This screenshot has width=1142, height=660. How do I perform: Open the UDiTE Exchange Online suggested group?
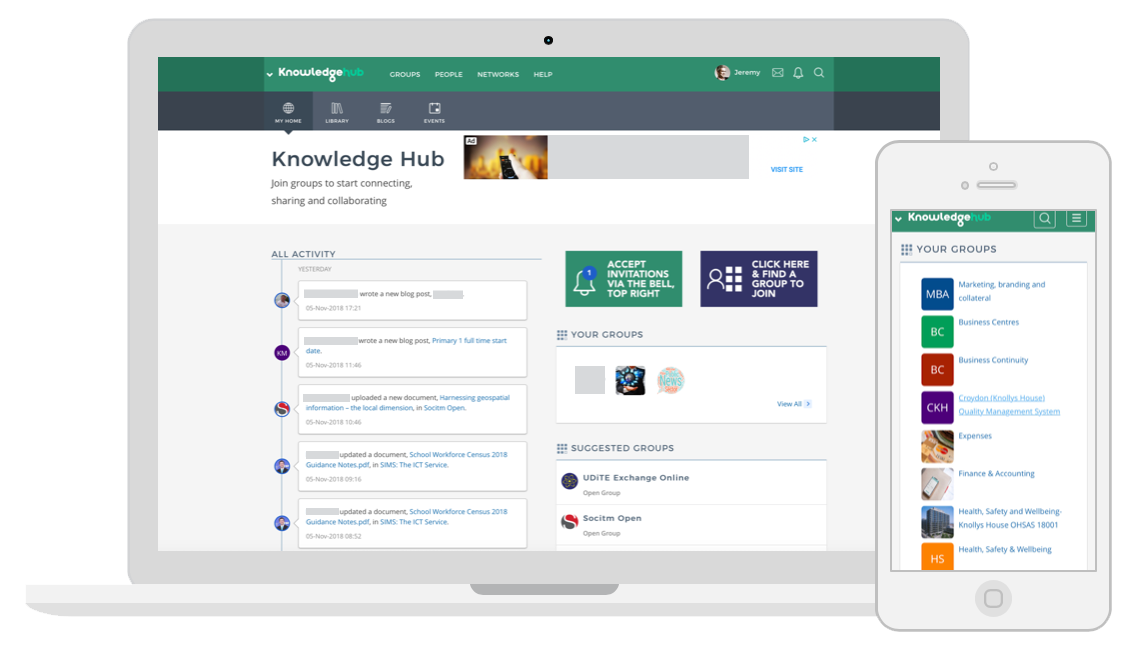tap(636, 478)
